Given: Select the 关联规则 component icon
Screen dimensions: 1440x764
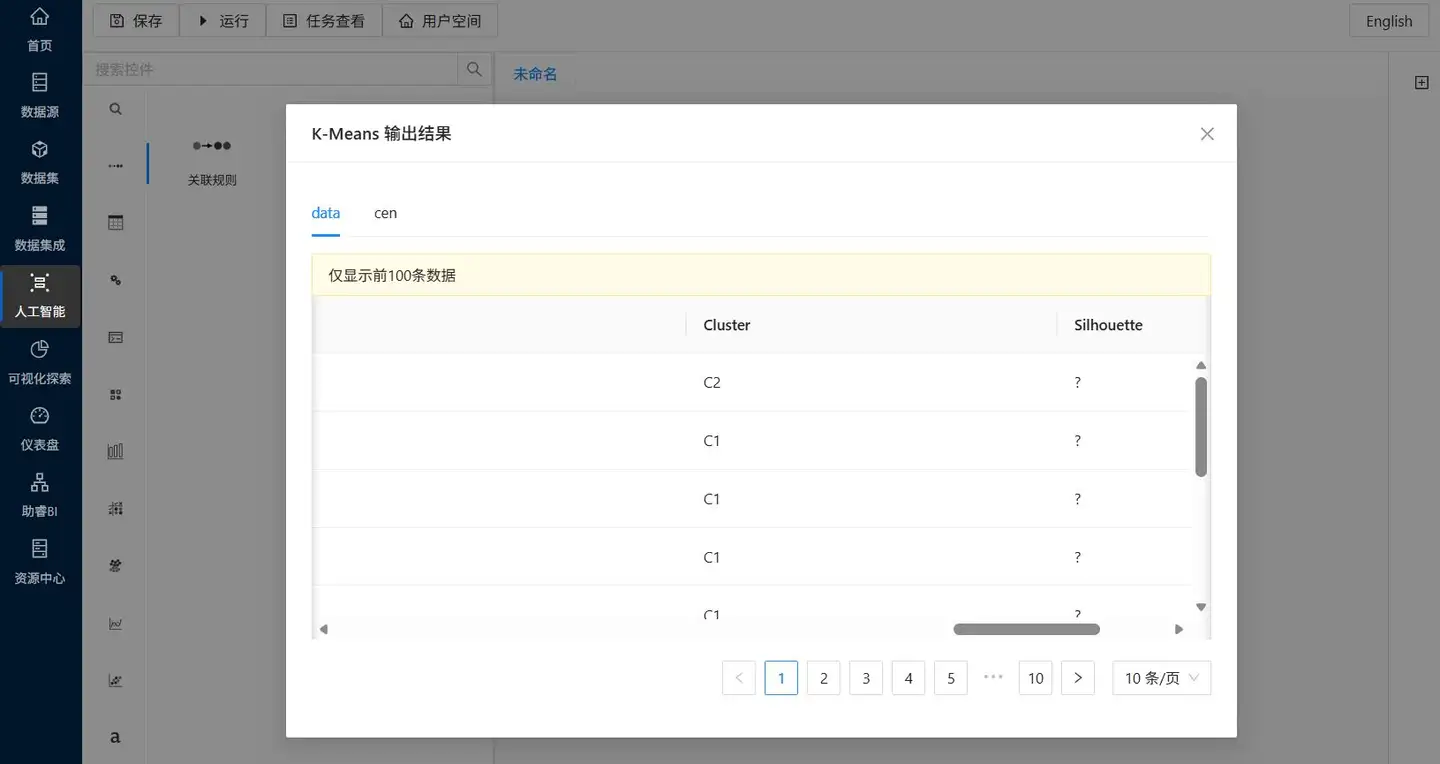Looking at the screenshot, I should (212, 146).
